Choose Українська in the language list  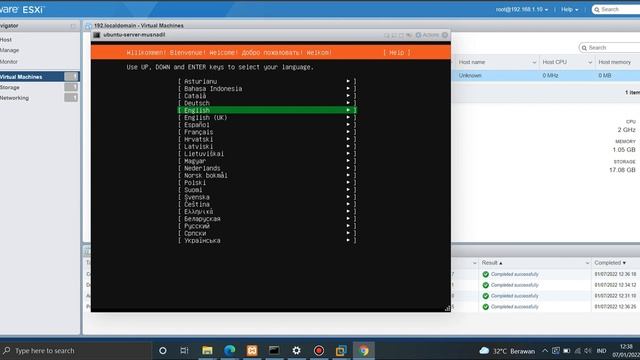267,241
